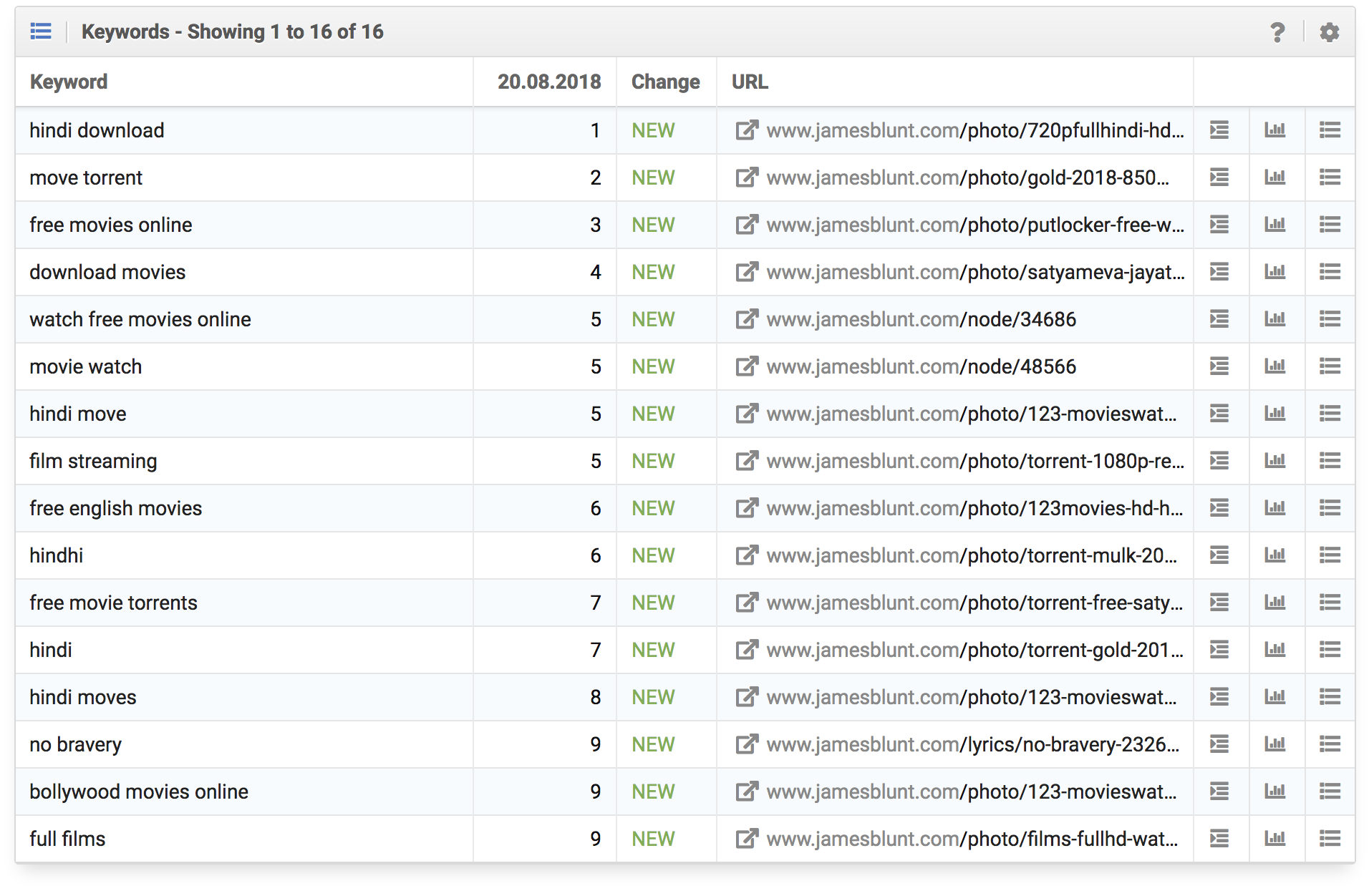Show SERP details icon for 'hindi download' row
Screen dimensions: 1369x896
[1219, 130]
